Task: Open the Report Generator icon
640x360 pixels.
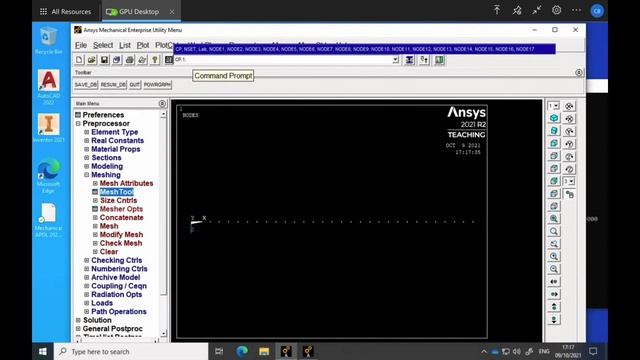Action: coord(142,60)
